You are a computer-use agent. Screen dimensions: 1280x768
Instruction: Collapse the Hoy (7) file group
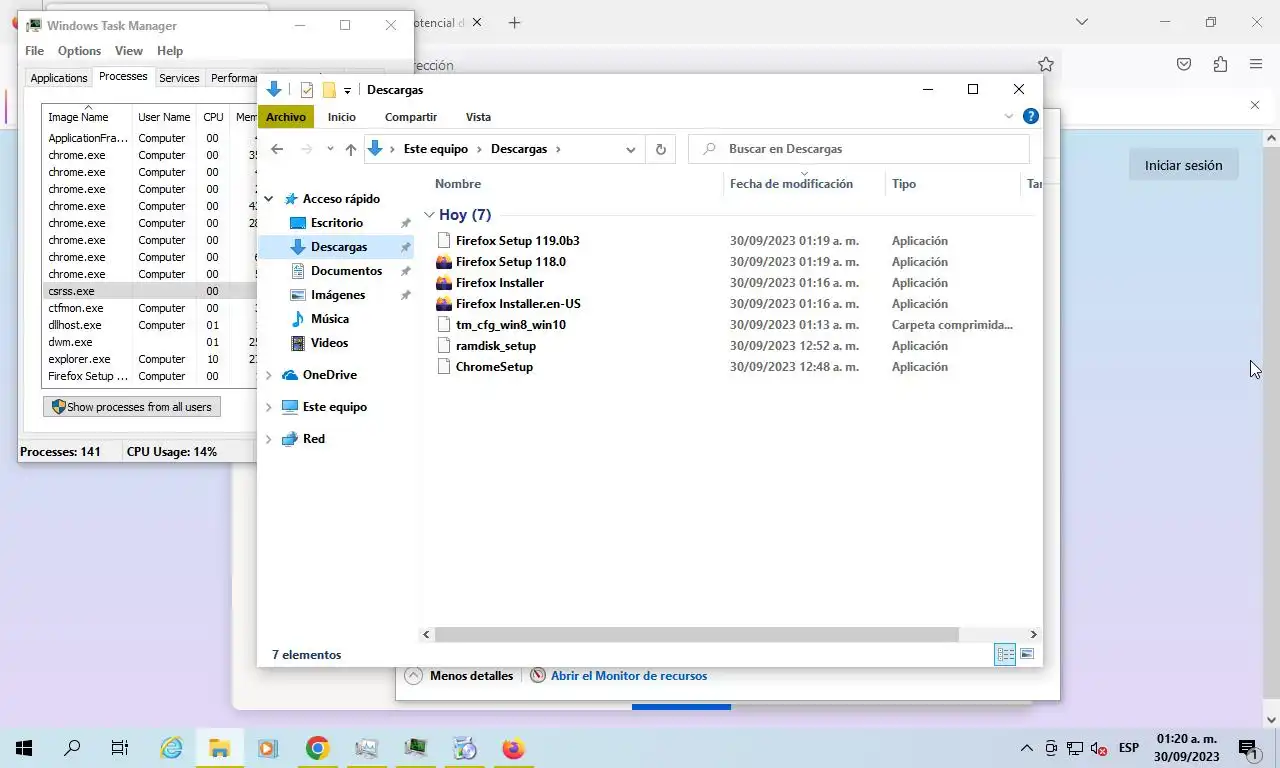coord(429,215)
